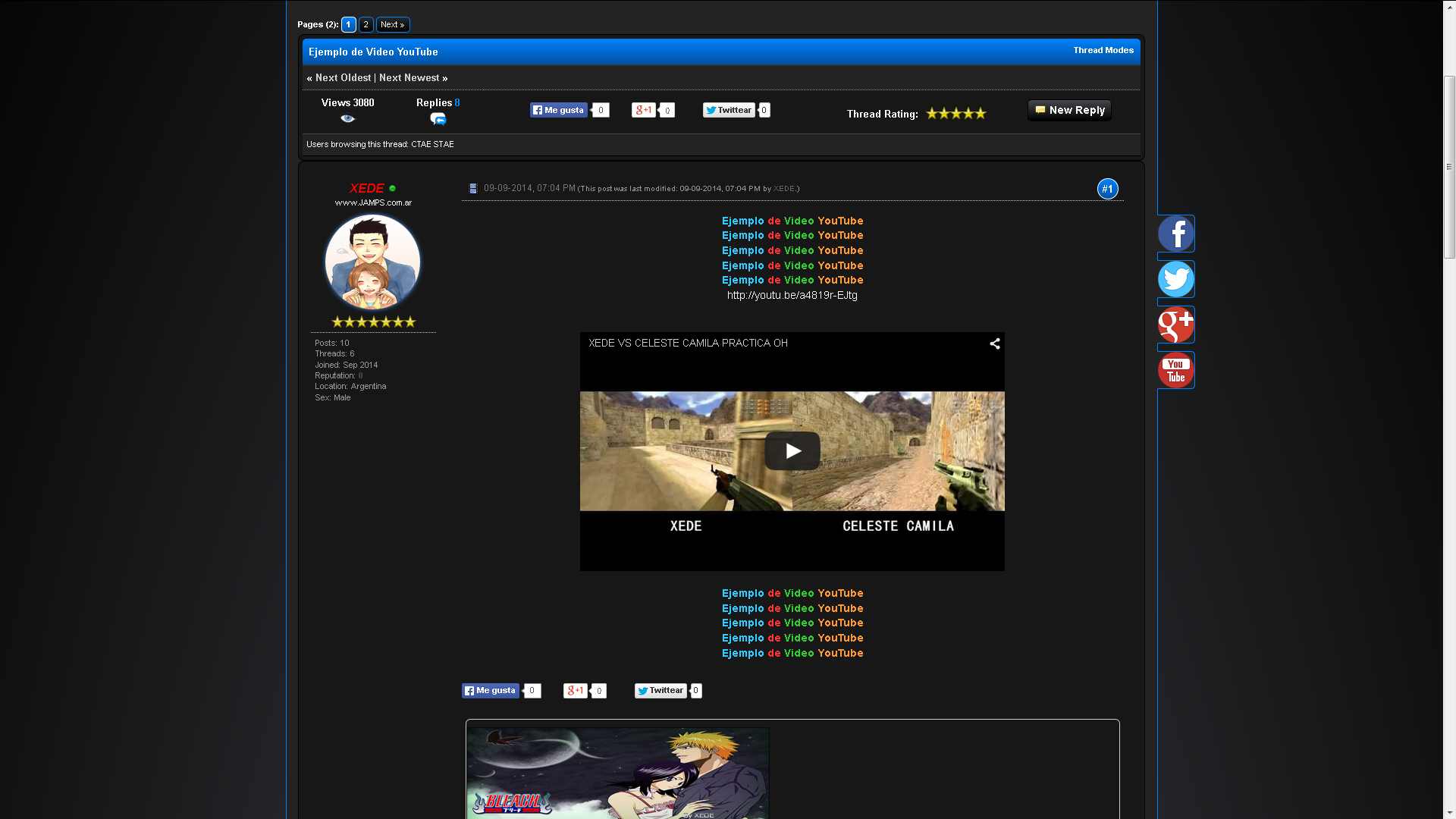
Task: Click the New Reply button
Action: 1069,111
